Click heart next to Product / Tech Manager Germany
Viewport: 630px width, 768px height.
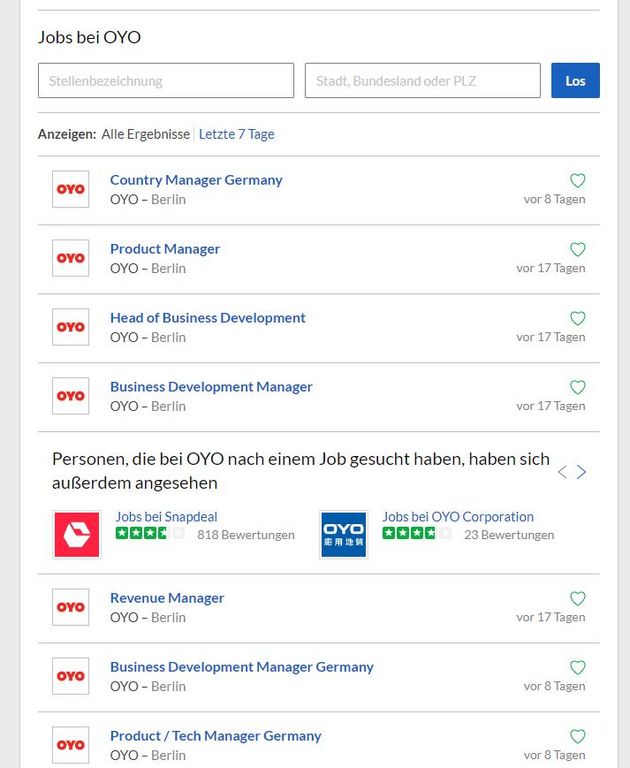[x=577, y=737]
